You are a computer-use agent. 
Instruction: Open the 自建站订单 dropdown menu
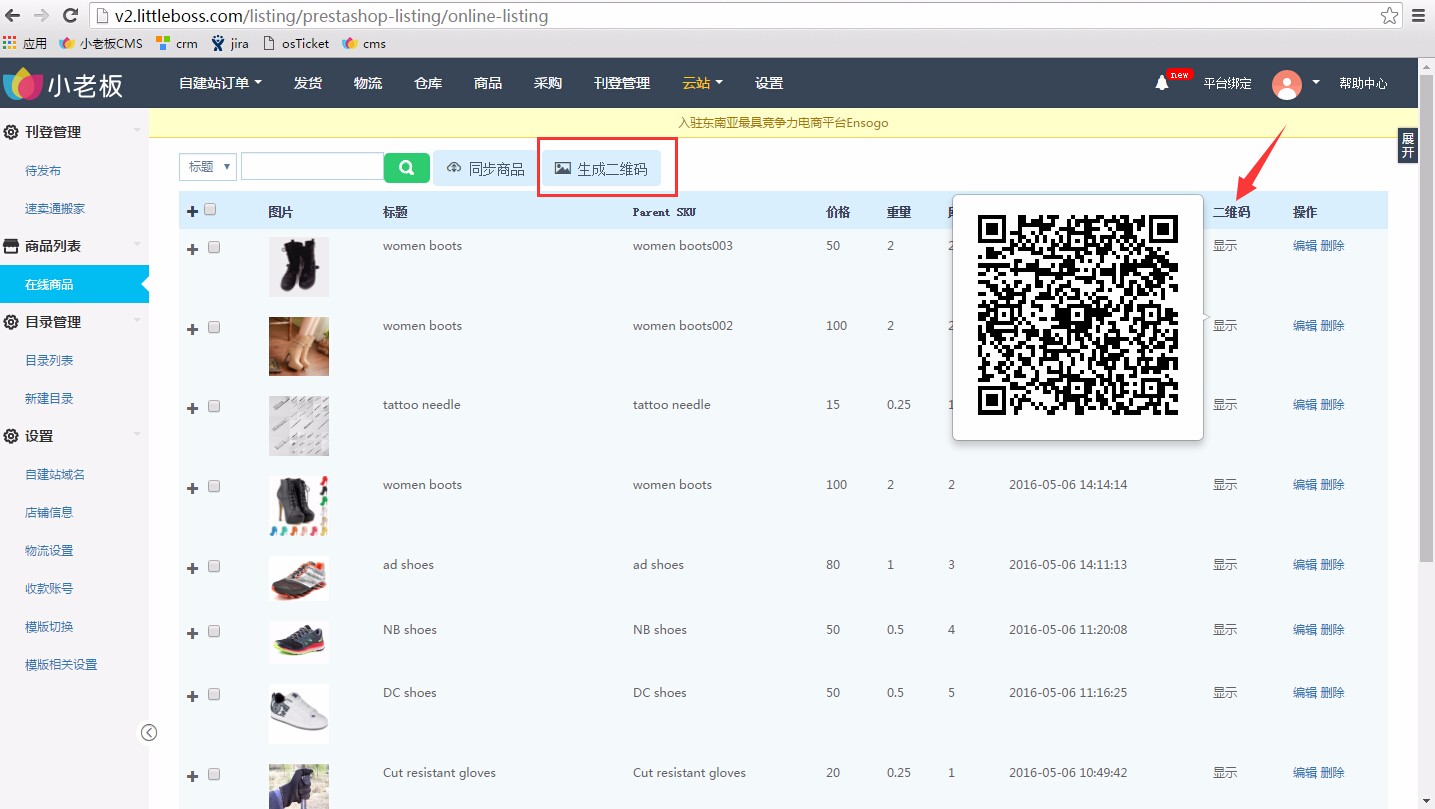pos(220,83)
